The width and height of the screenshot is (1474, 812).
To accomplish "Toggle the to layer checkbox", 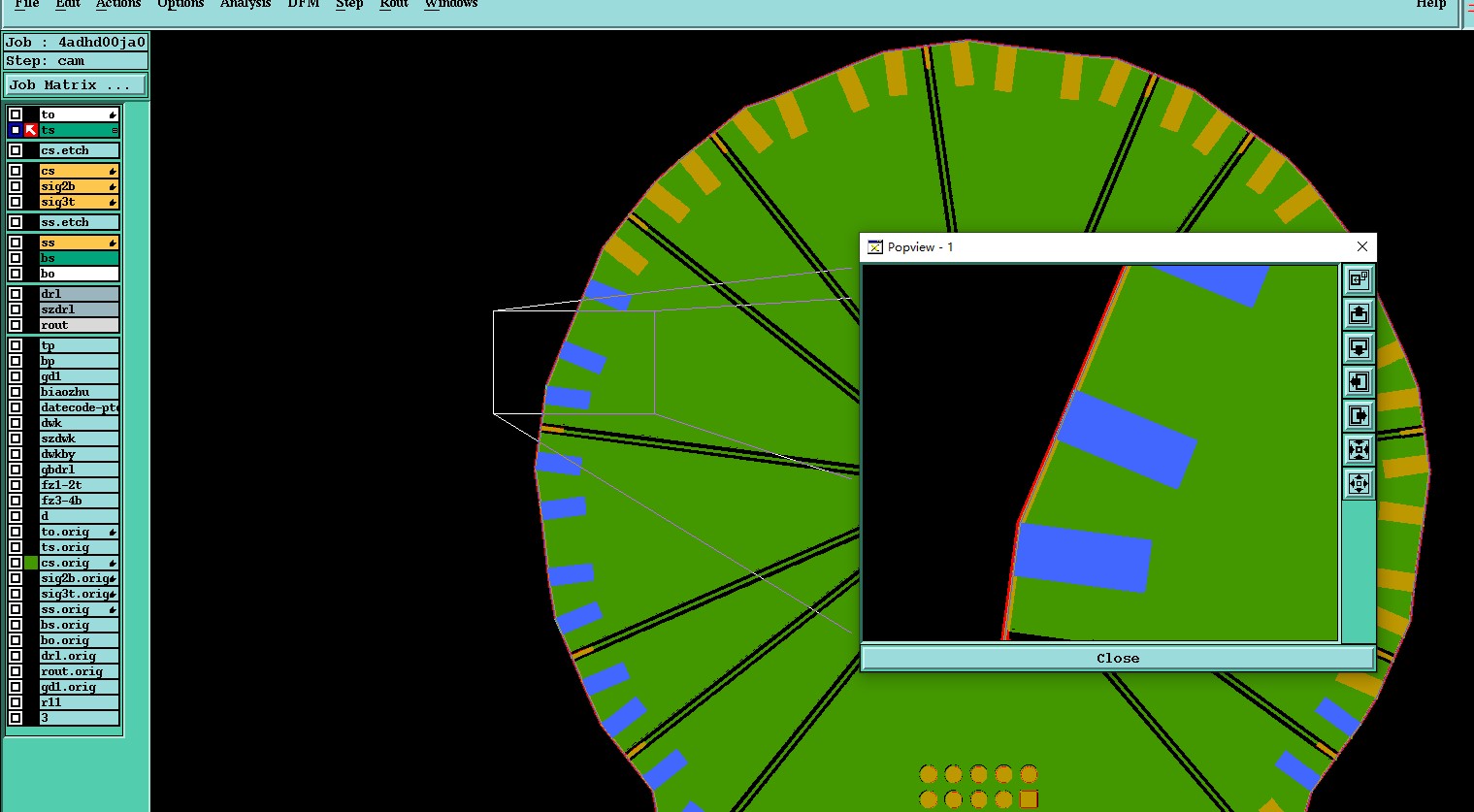I will [16, 114].
